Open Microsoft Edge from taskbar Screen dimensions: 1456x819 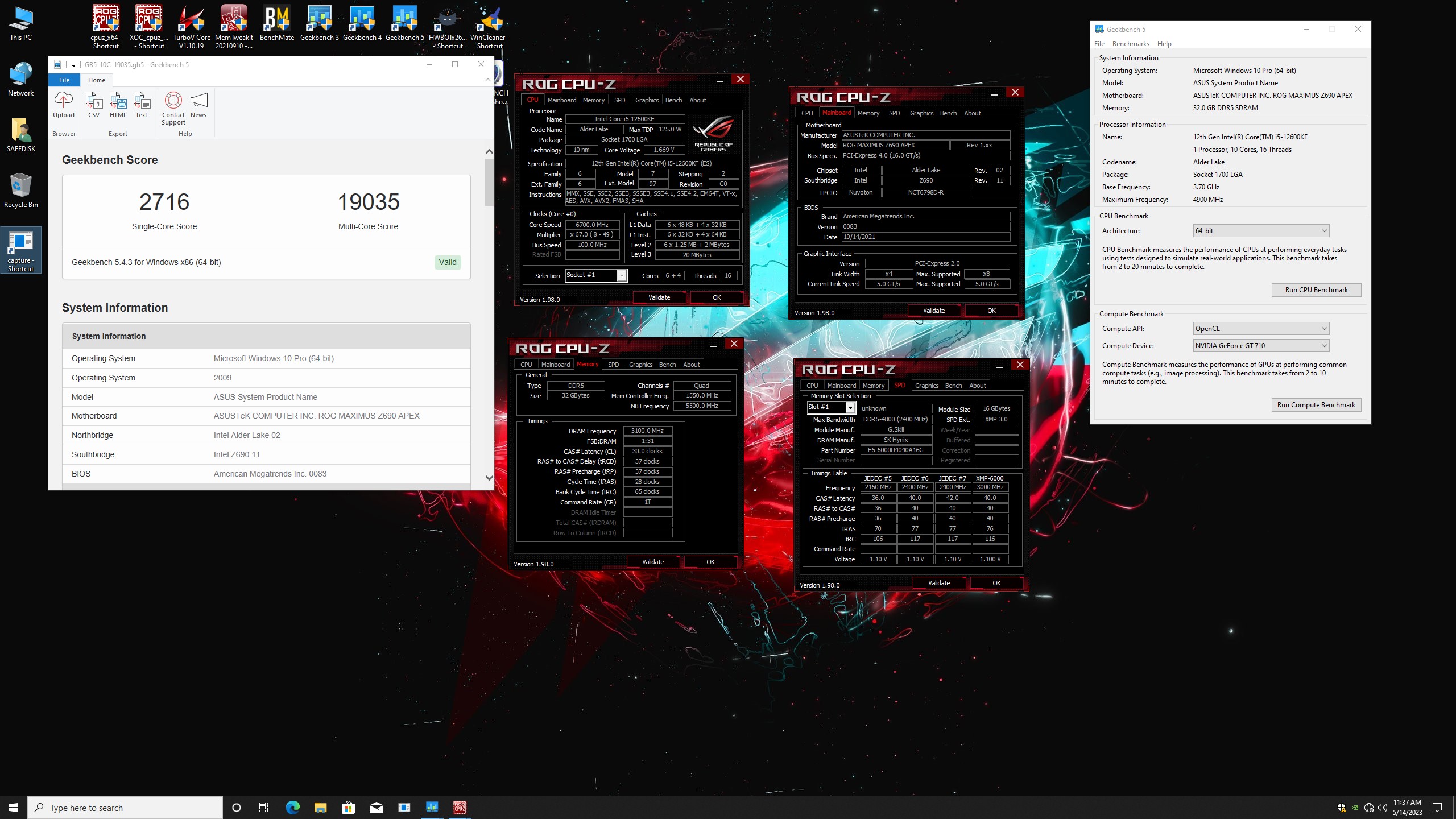click(x=292, y=807)
